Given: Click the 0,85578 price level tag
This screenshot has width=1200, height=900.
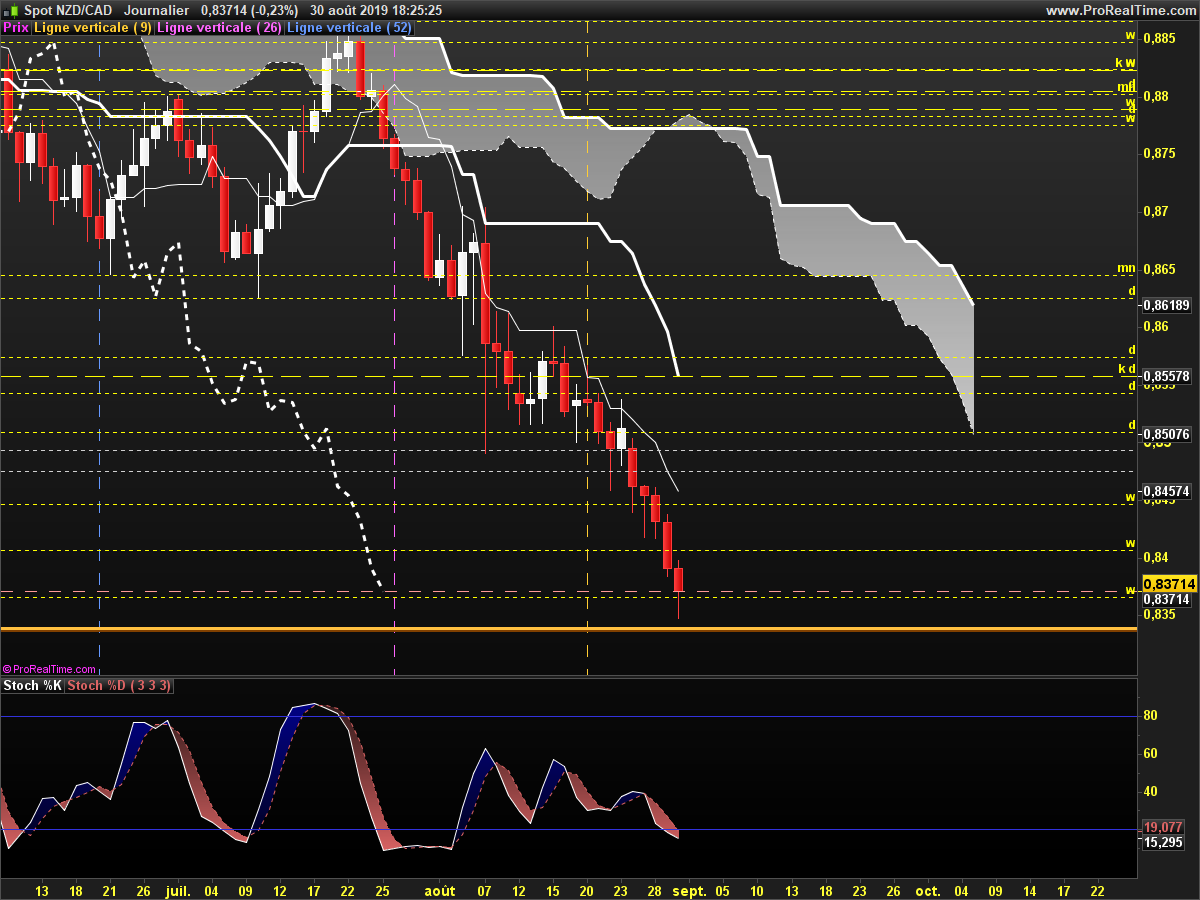Looking at the screenshot, I should [1166, 376].
